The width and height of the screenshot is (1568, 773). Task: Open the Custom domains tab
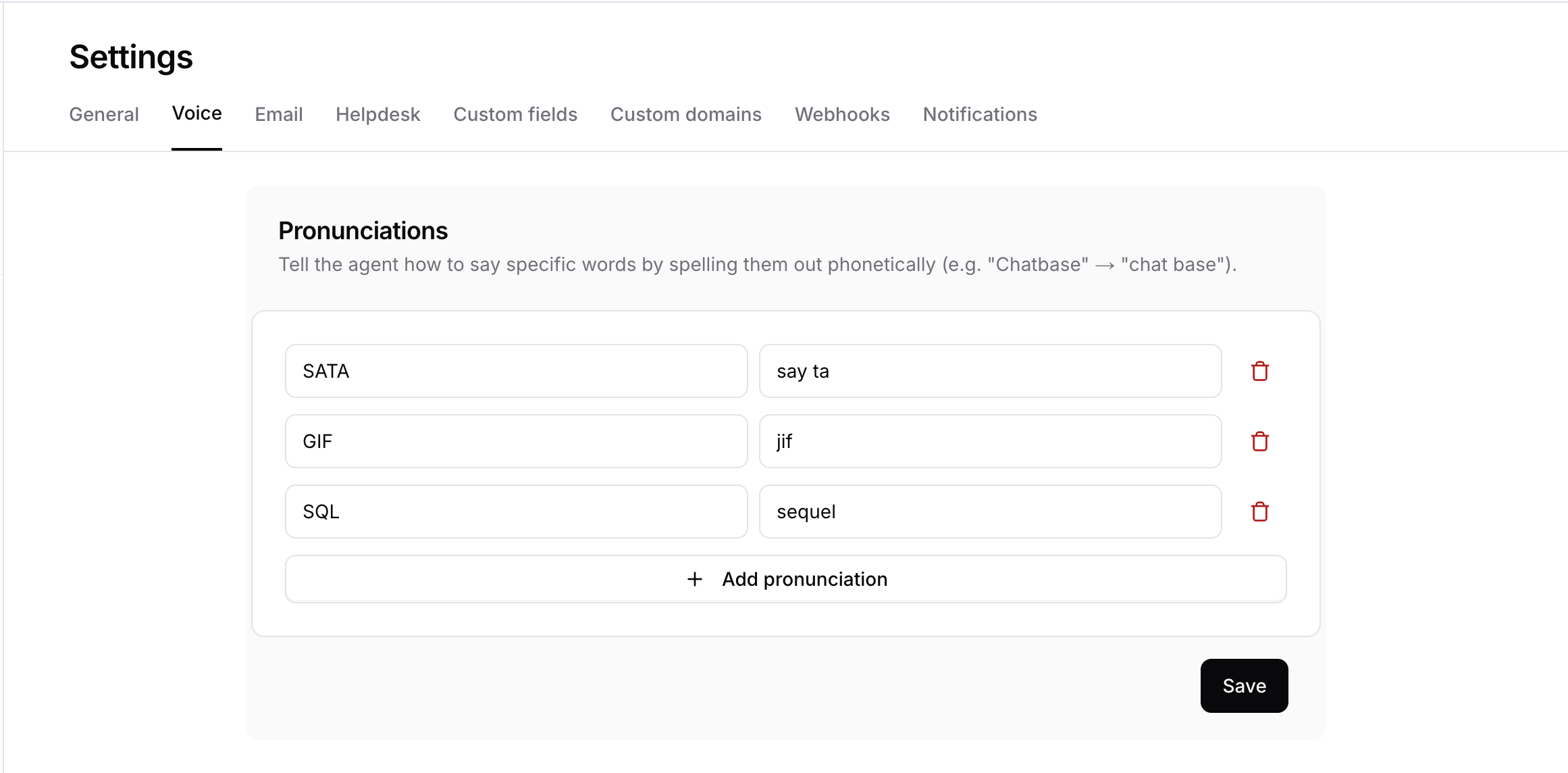tap(685, 114)
